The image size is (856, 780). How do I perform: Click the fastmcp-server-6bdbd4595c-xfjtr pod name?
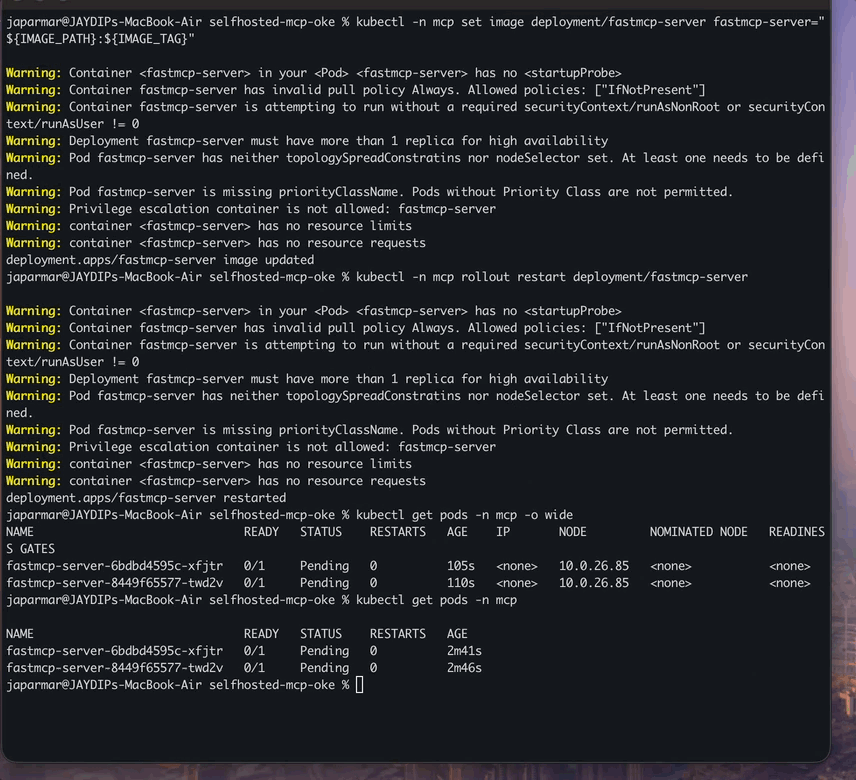(x=110, y=565)
